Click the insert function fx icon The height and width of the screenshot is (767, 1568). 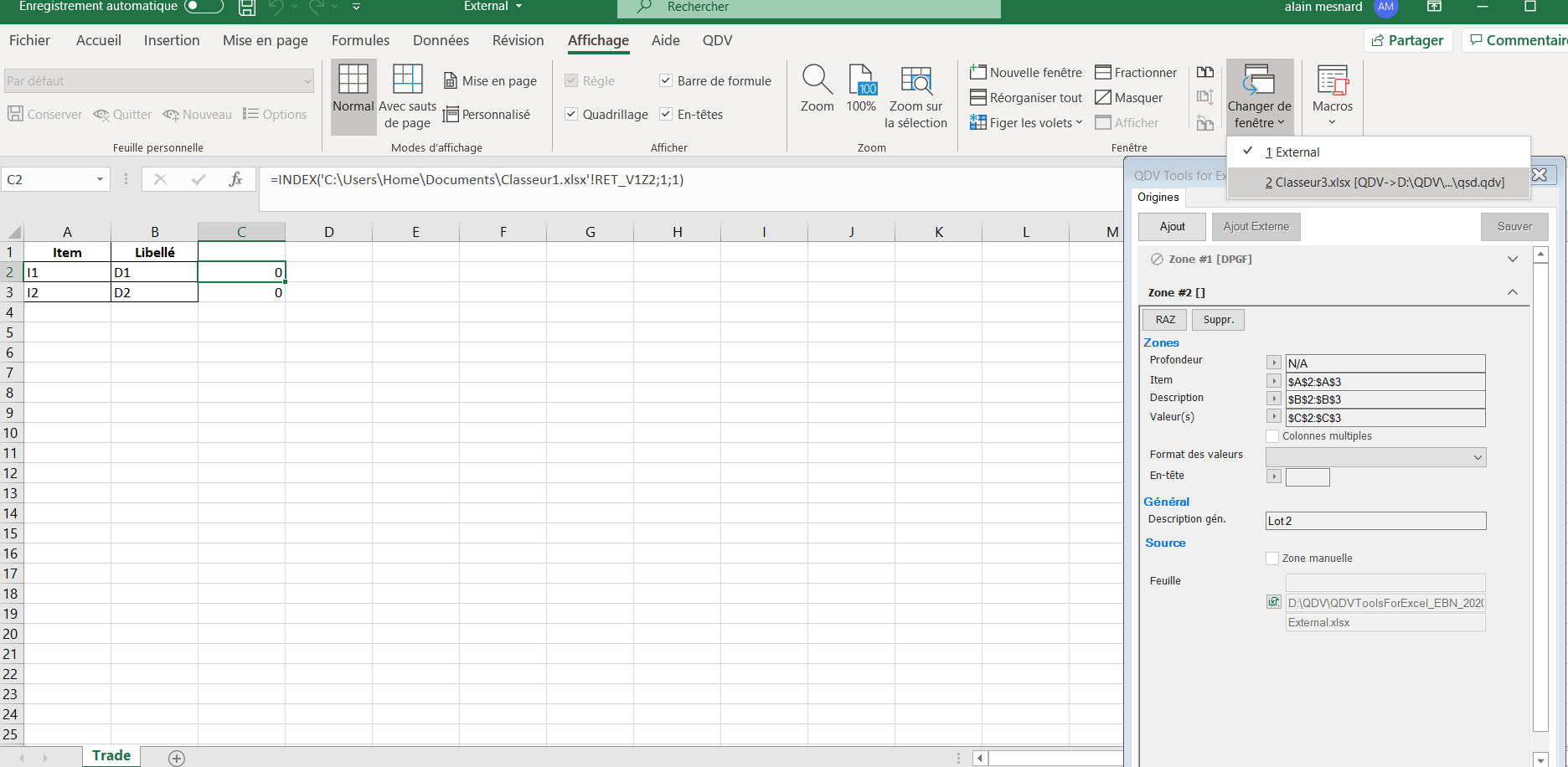pos(236,179)
